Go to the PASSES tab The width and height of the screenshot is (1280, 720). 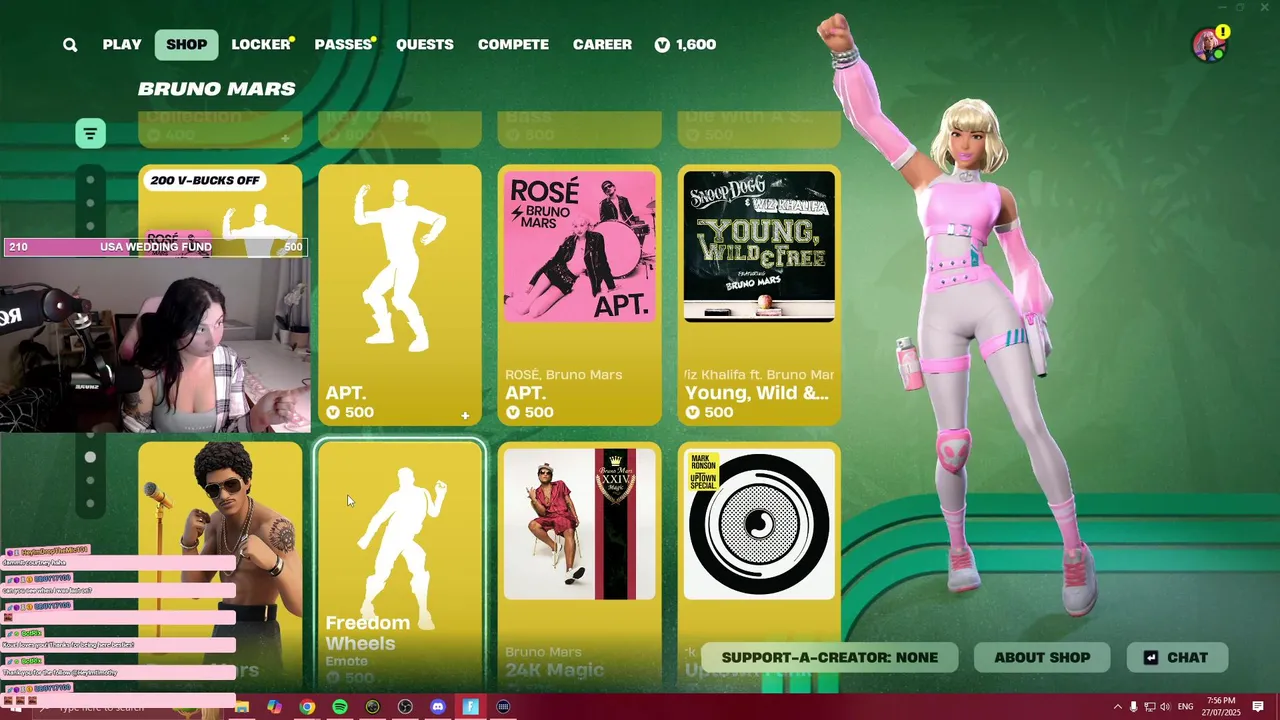tap(343, 44)
